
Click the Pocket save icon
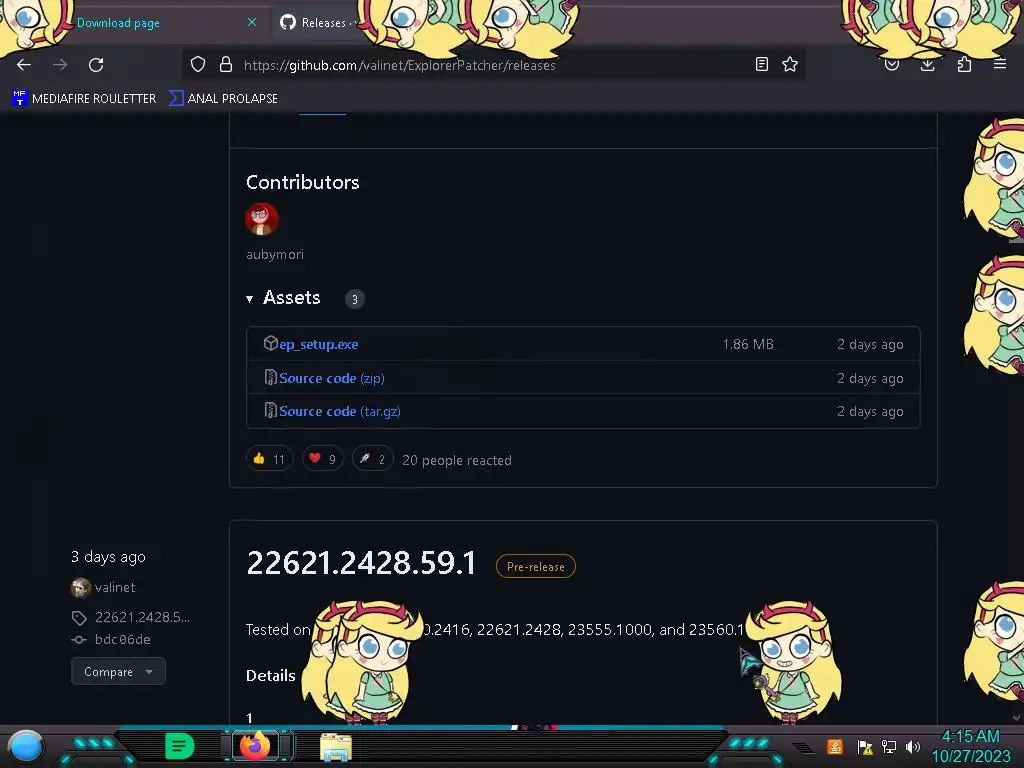point(891,65)
